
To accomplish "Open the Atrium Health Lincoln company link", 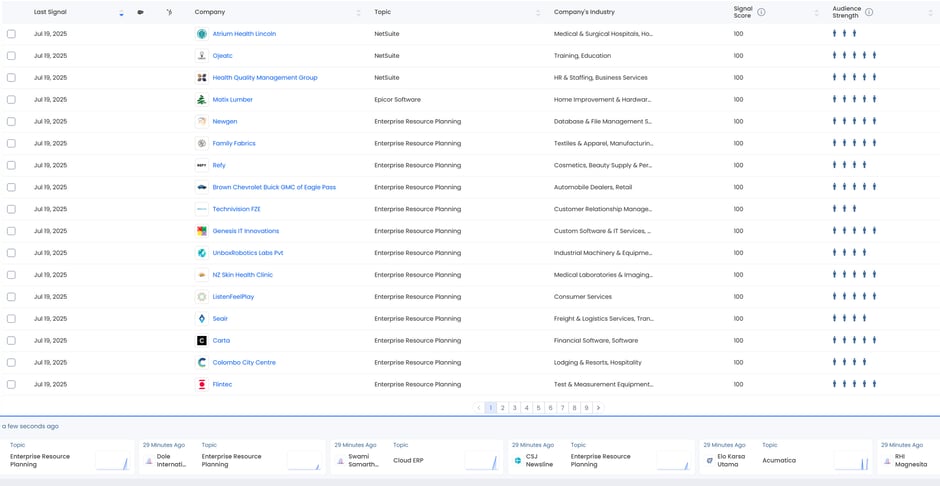I will [x=244, y=34].
